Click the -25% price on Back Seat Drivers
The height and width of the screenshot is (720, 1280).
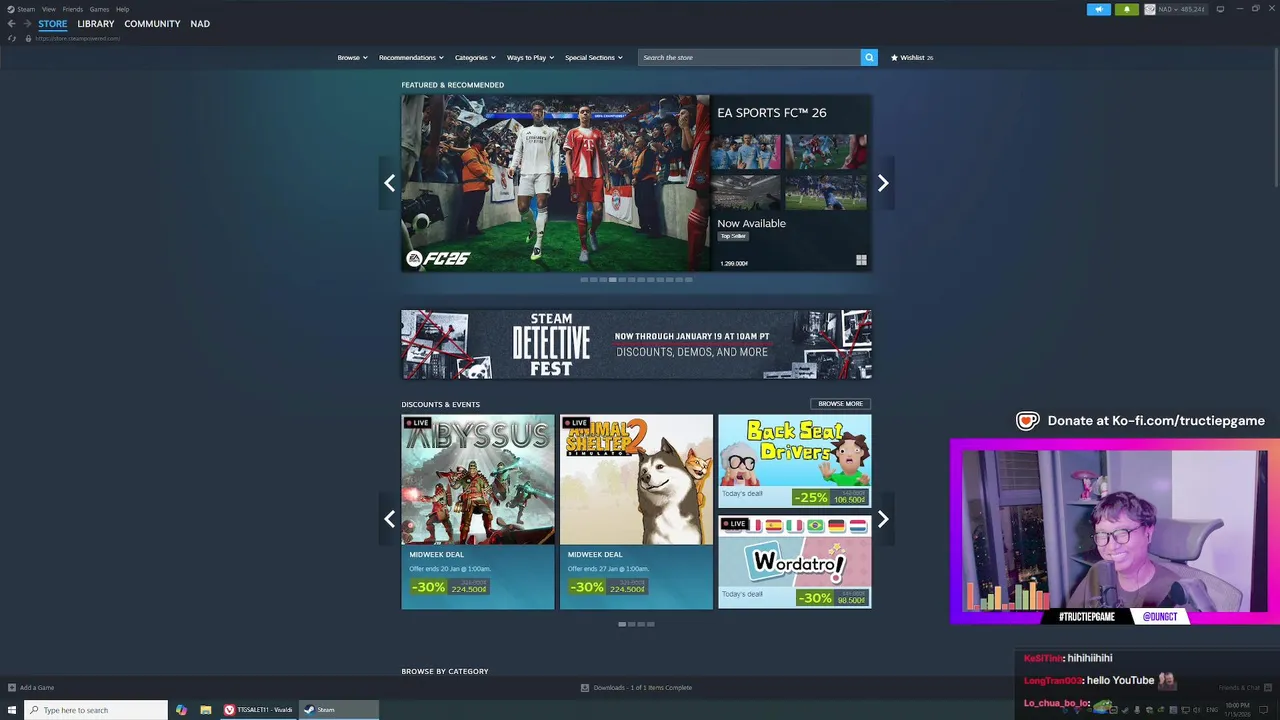pyautogui.click(x=830, y=497)
